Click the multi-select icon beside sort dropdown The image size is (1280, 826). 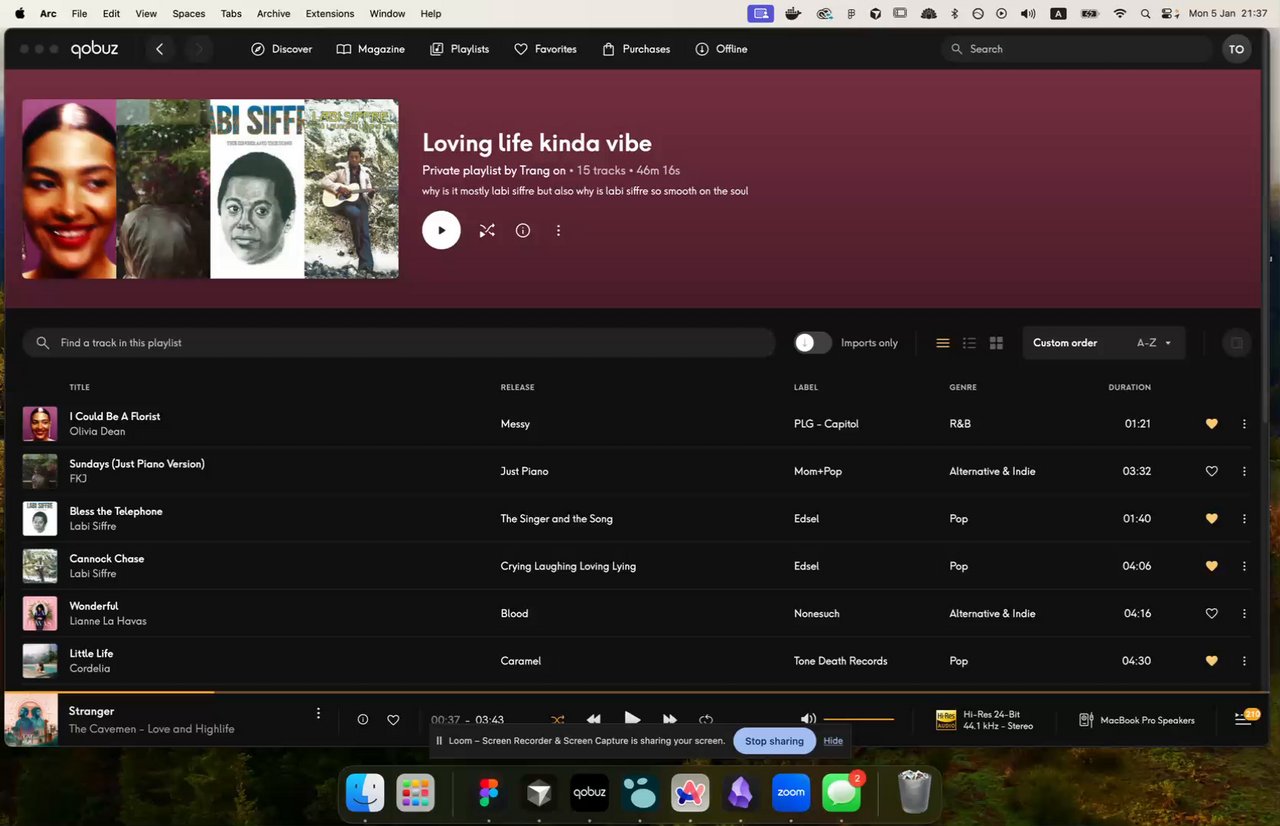click(x=1237, y=343)
